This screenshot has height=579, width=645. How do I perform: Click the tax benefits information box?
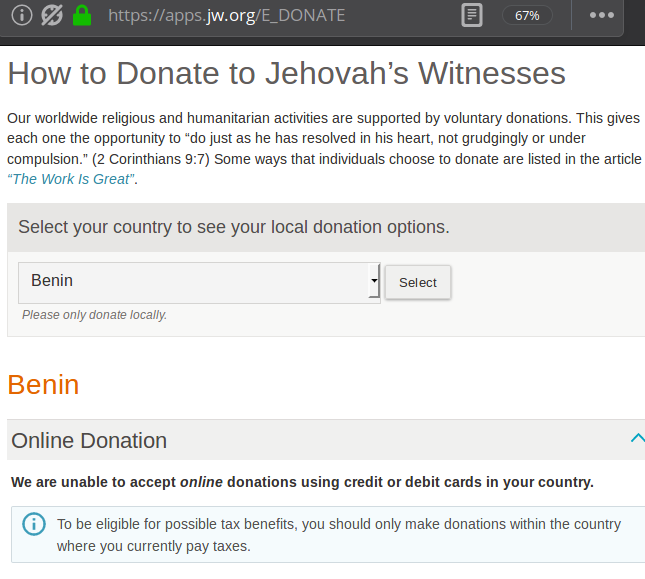[x=339, y=535]
